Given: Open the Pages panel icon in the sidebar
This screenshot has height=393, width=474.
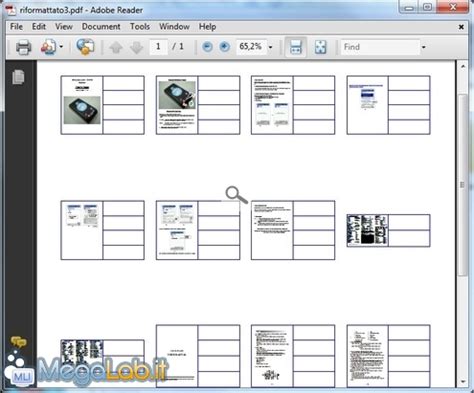Looking at the screenshot, I should 18,77.
